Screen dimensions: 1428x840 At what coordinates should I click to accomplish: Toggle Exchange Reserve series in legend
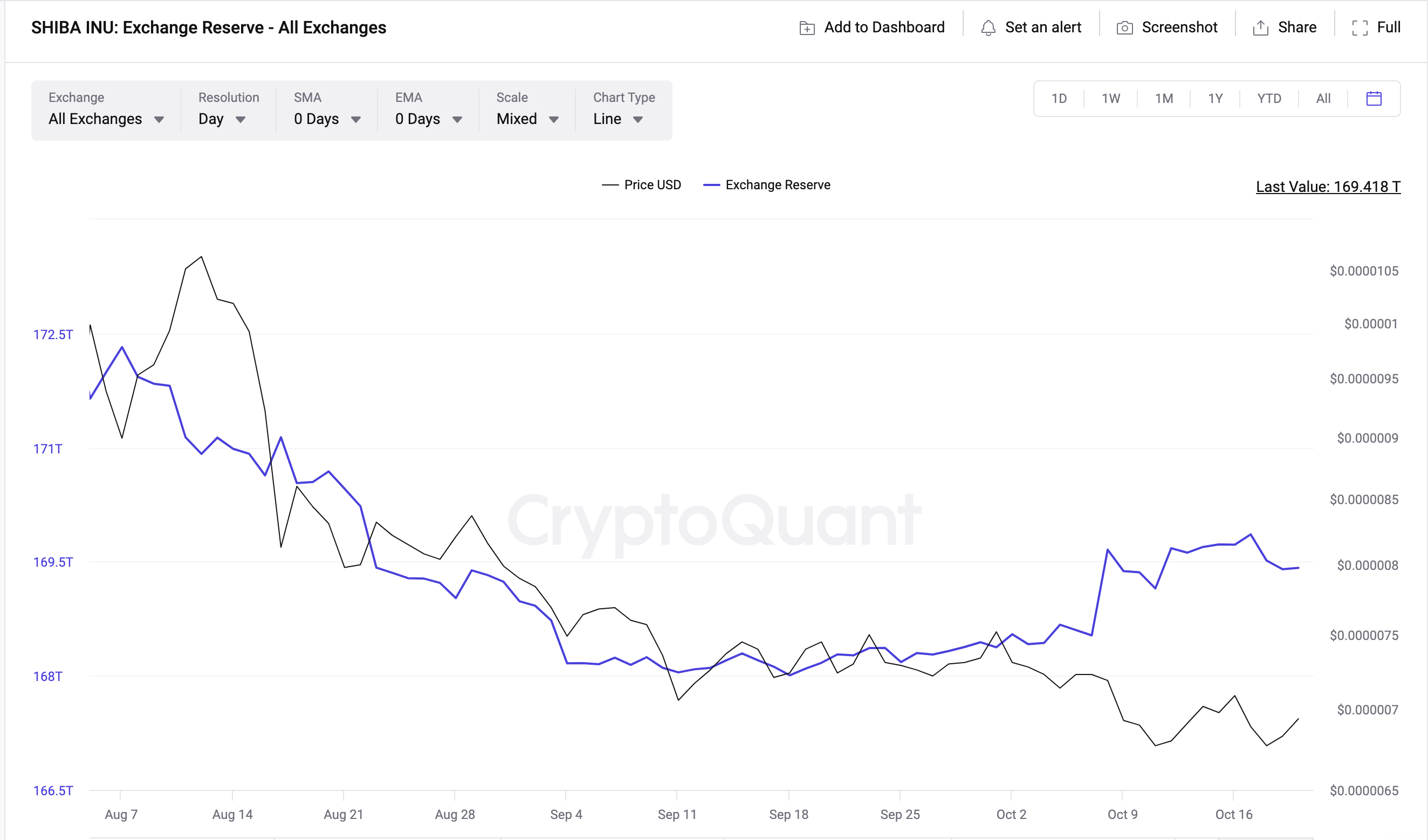pos(778,184)
